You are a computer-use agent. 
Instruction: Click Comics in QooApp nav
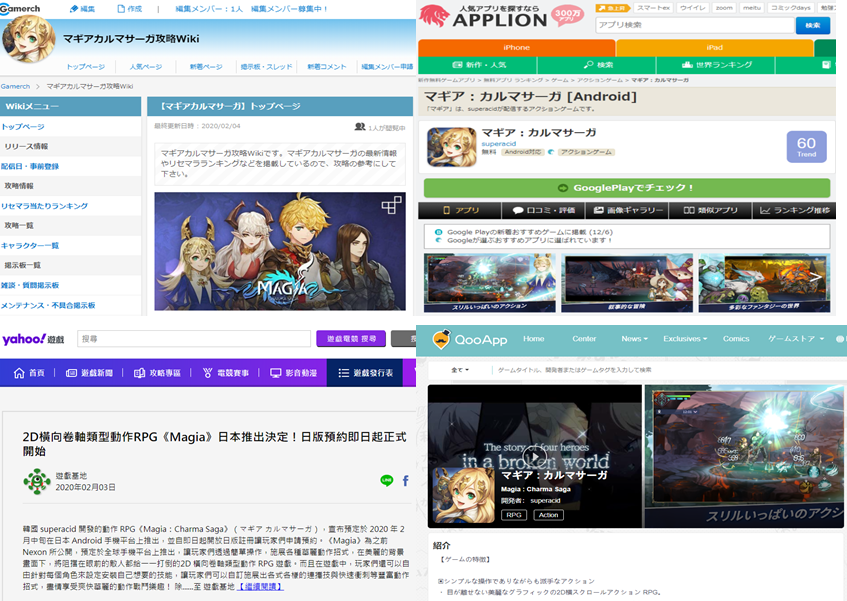[x=736, y=339]
